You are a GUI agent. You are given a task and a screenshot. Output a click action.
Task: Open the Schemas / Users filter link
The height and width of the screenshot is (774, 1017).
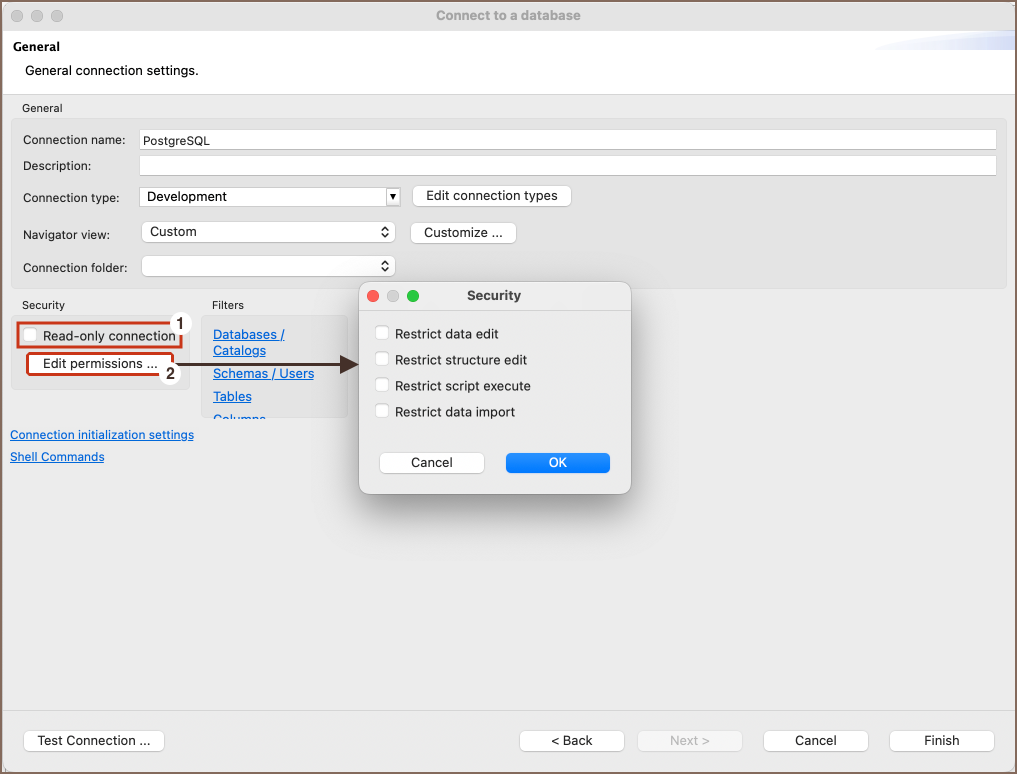(x=263, y=374)
